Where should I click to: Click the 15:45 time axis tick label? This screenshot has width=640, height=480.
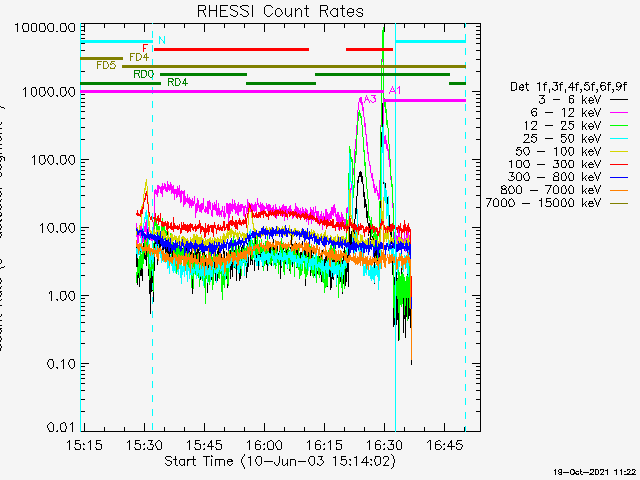coord(204,445)
